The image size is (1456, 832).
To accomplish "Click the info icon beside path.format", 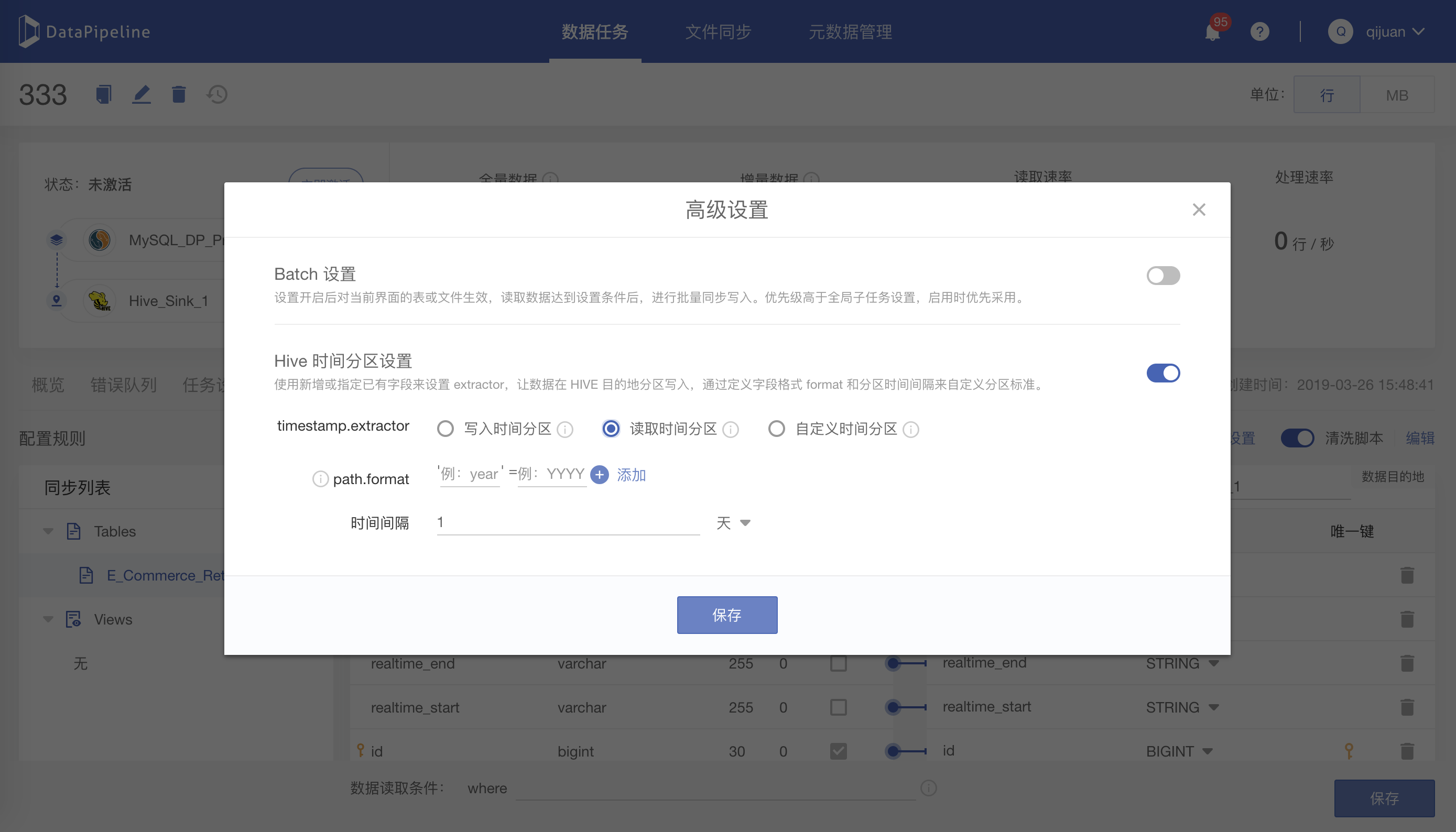I will point(320,479).
